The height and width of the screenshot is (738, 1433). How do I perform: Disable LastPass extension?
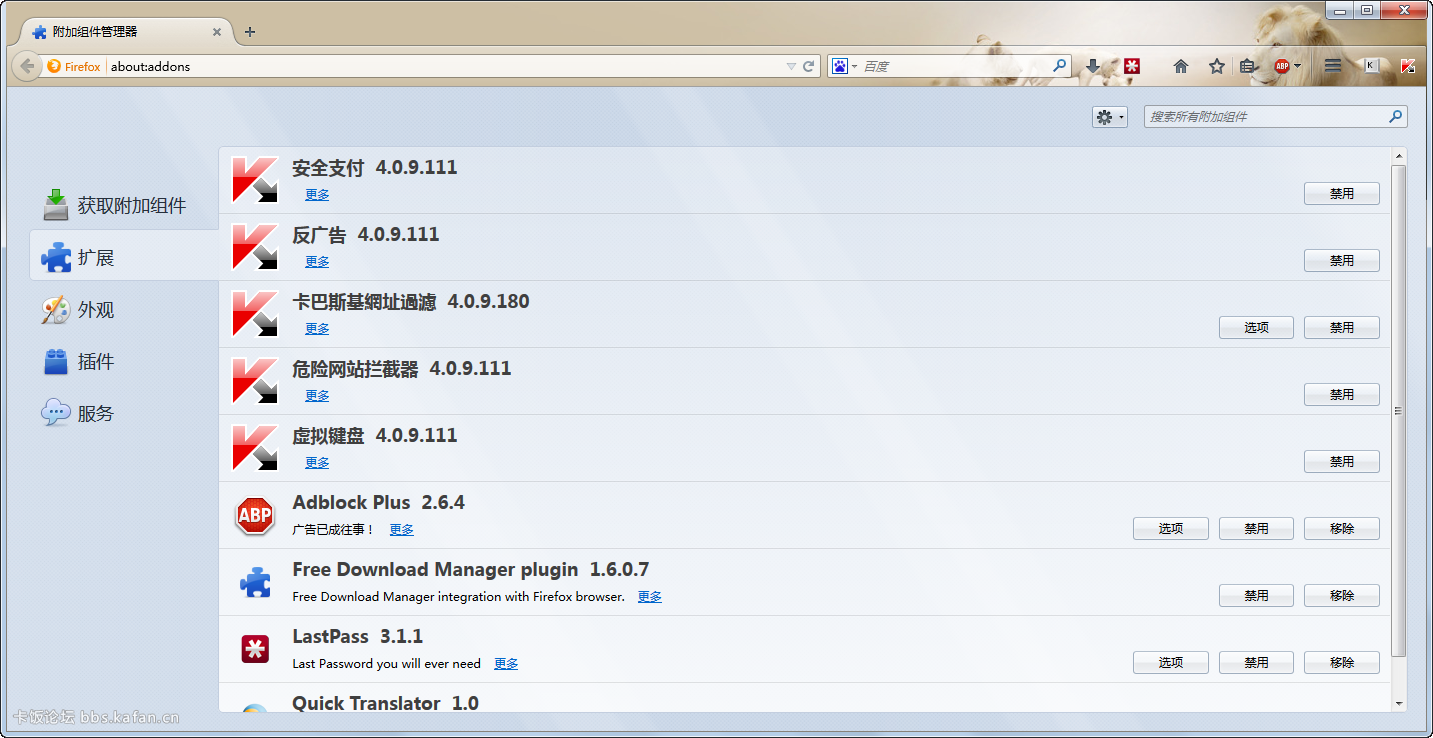click(1256, 663)
